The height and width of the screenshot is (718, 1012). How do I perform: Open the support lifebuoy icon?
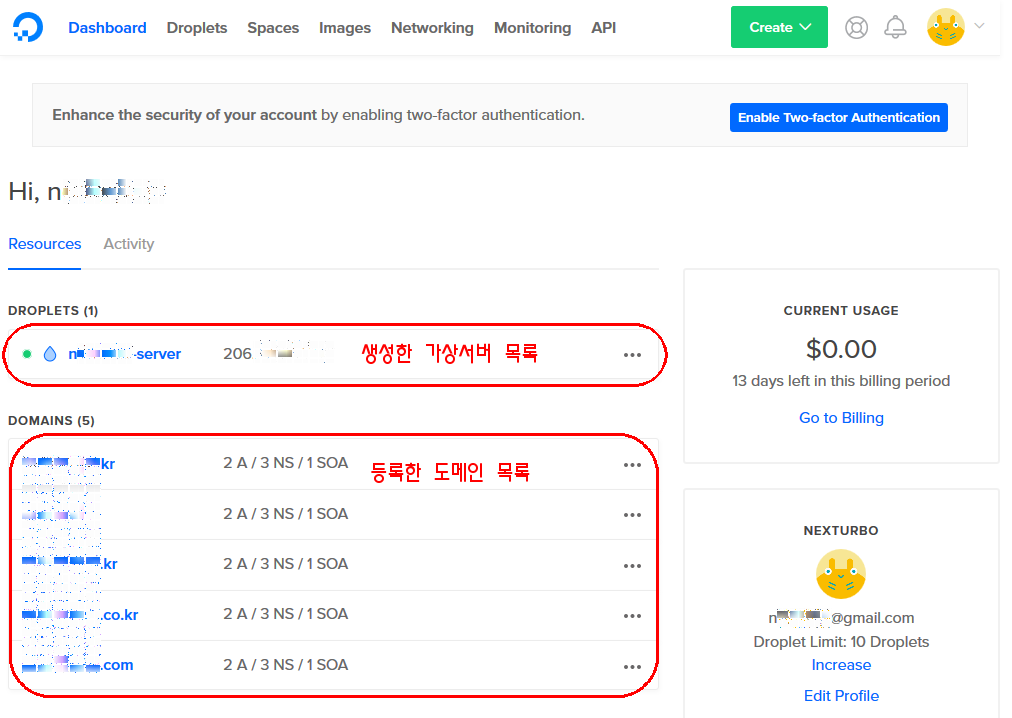(x=856, y=28)
